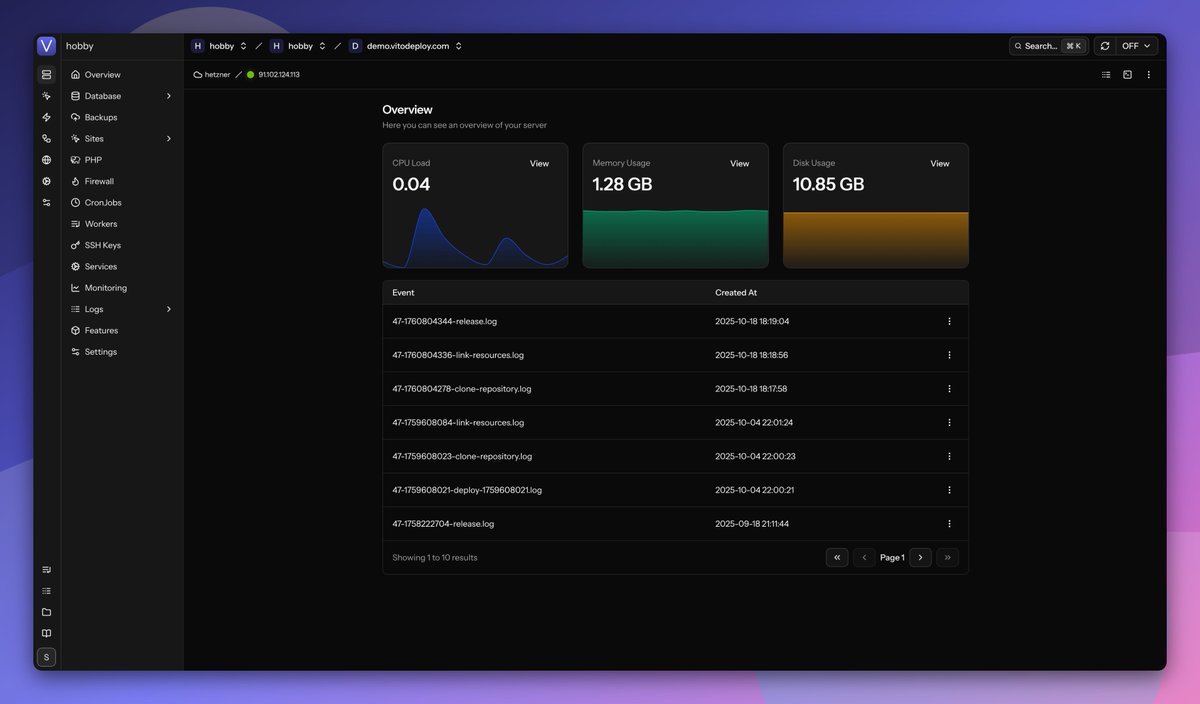
Task: Open actions menu for 47-1759608084-link-resources.log
Action: [949, 422]
